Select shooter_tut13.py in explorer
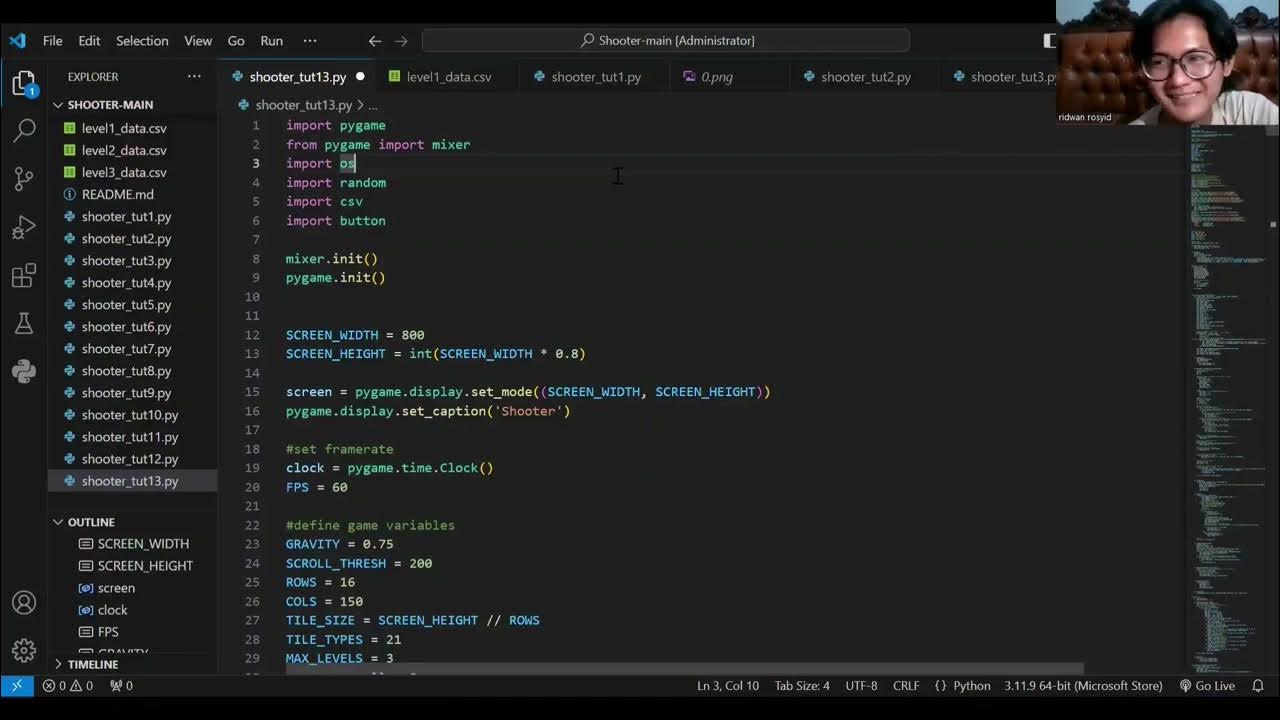1280x720 pixels. coord(130,480)
